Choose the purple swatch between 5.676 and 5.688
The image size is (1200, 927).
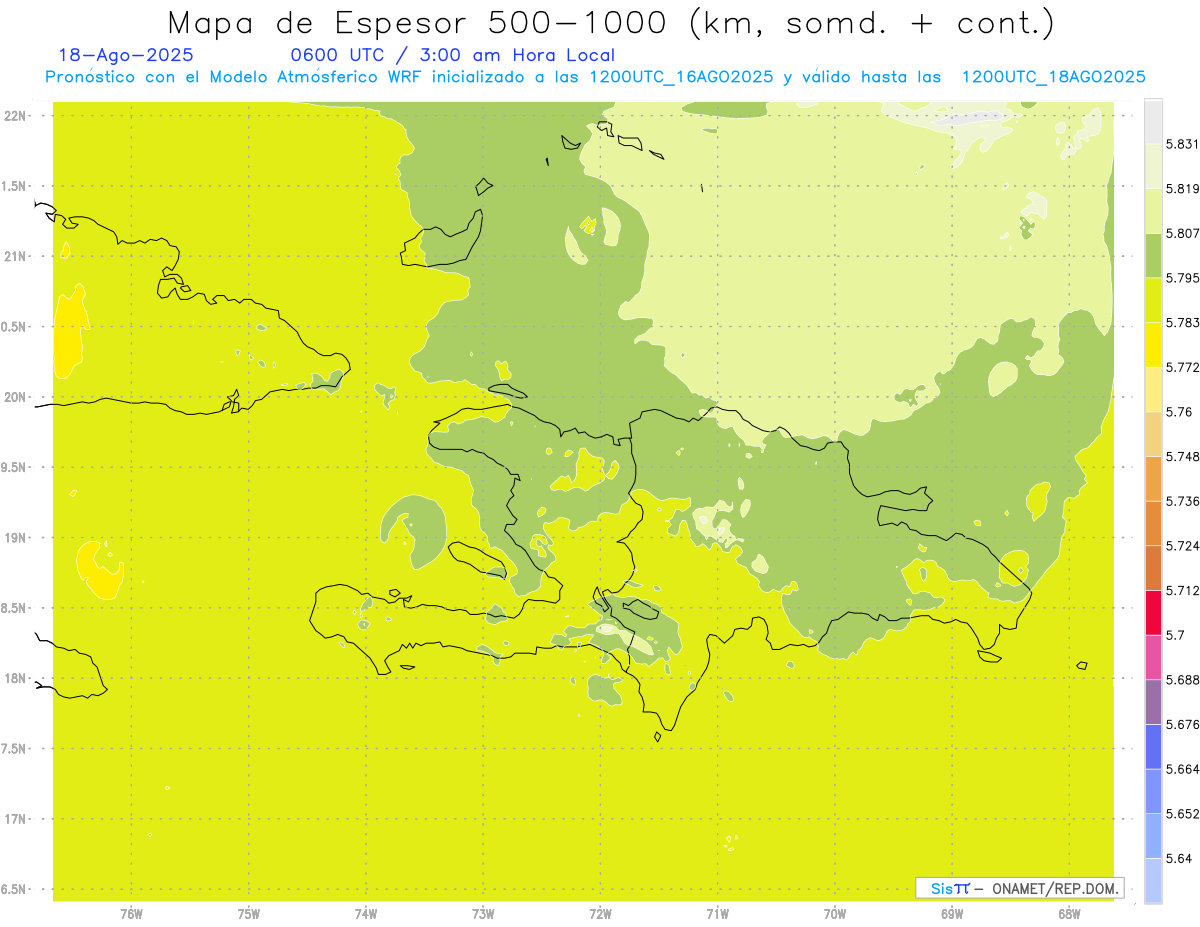(x=1153, y=702)
